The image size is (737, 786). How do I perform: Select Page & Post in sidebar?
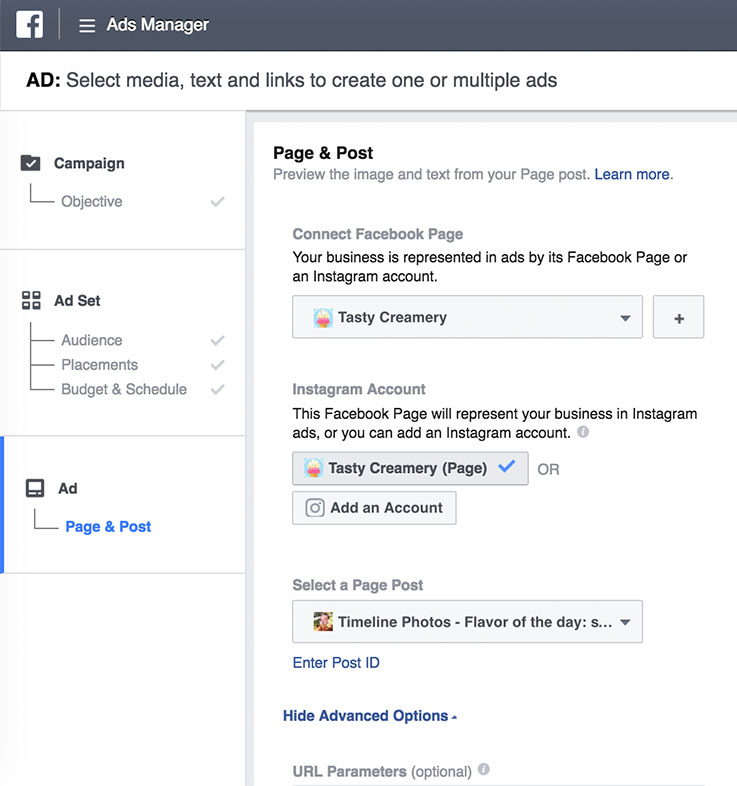[x=108, y=526]
